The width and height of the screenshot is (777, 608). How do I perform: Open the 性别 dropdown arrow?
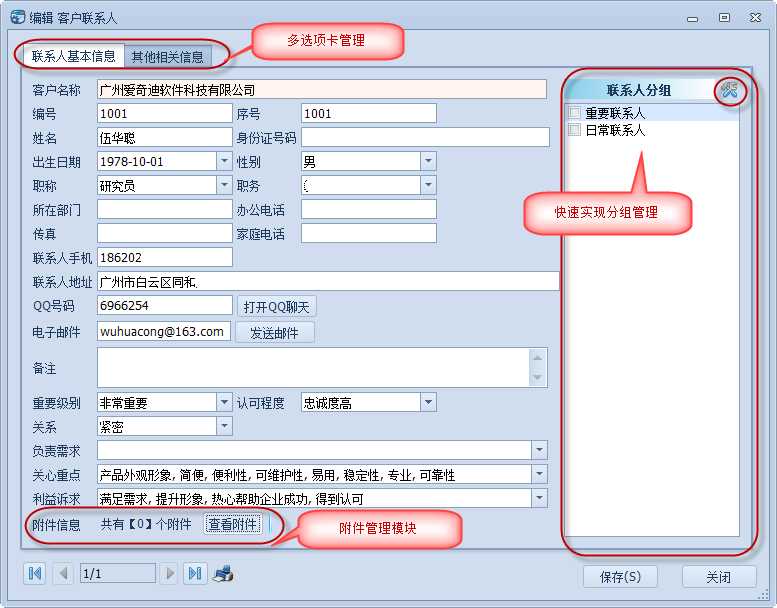(x=428, y=161)
